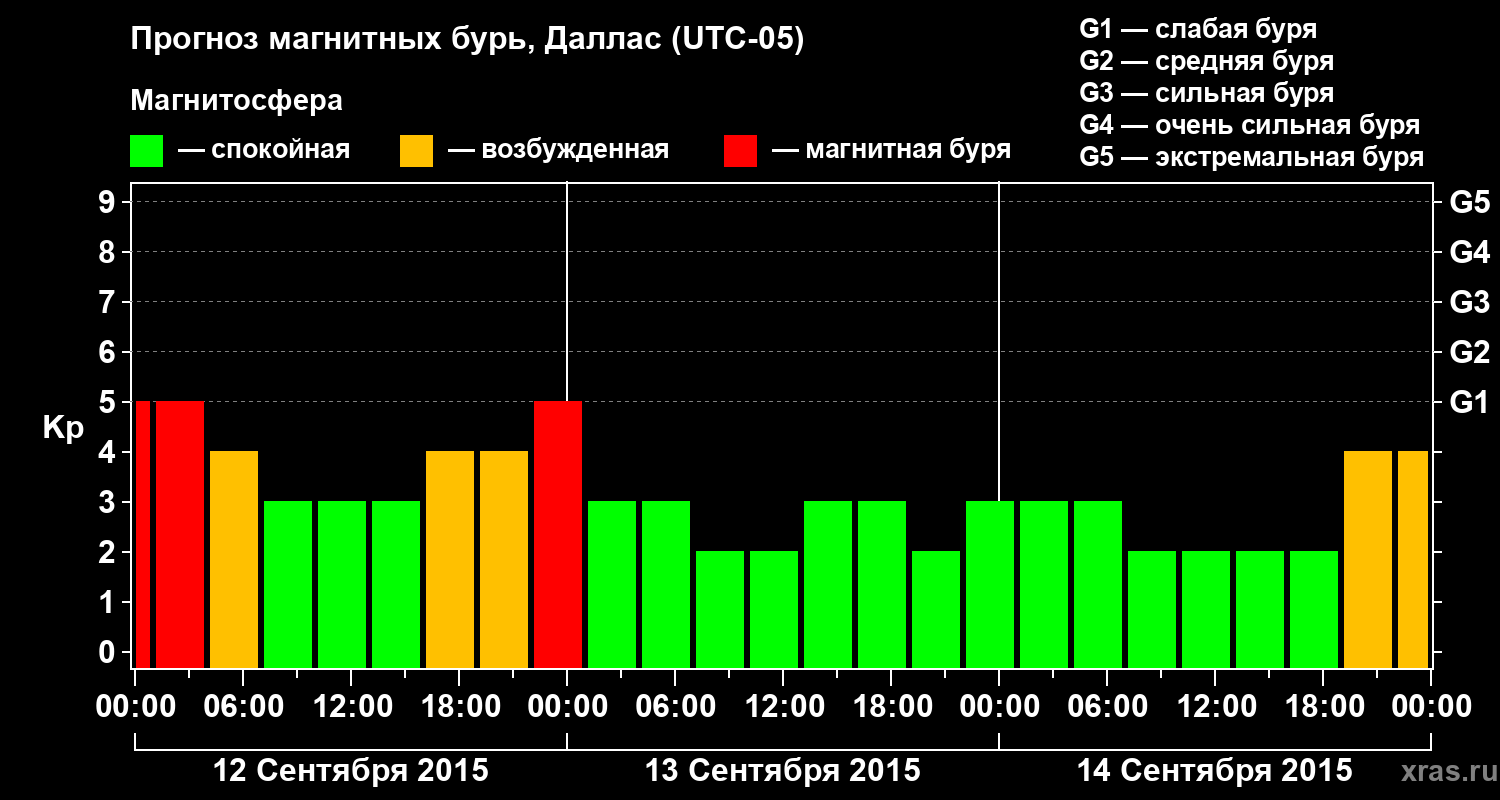Click 'G3 — сильная буря' legend line

(1206, 93)
